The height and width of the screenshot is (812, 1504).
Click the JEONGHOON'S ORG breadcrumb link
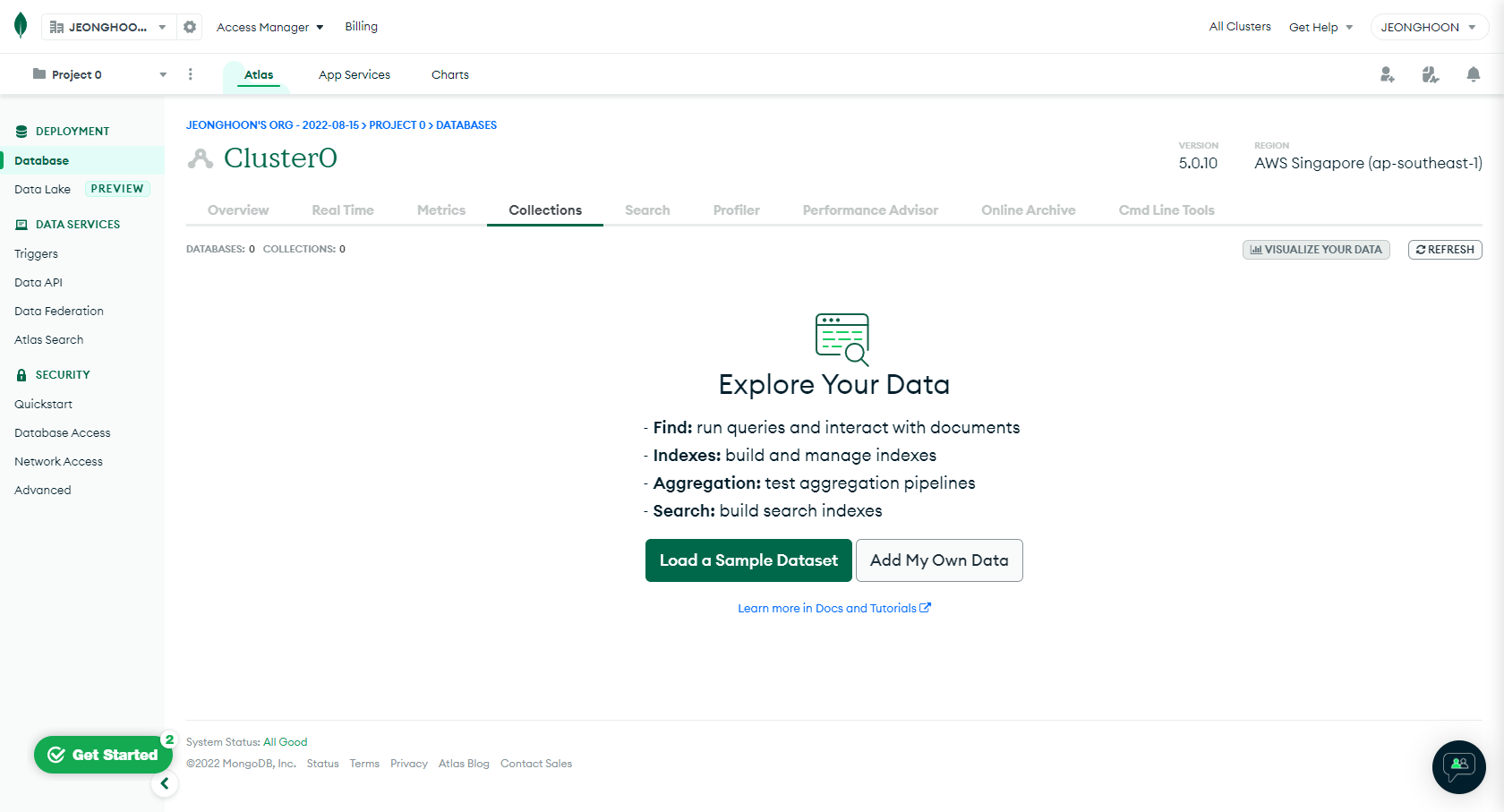tap(272, 125)
